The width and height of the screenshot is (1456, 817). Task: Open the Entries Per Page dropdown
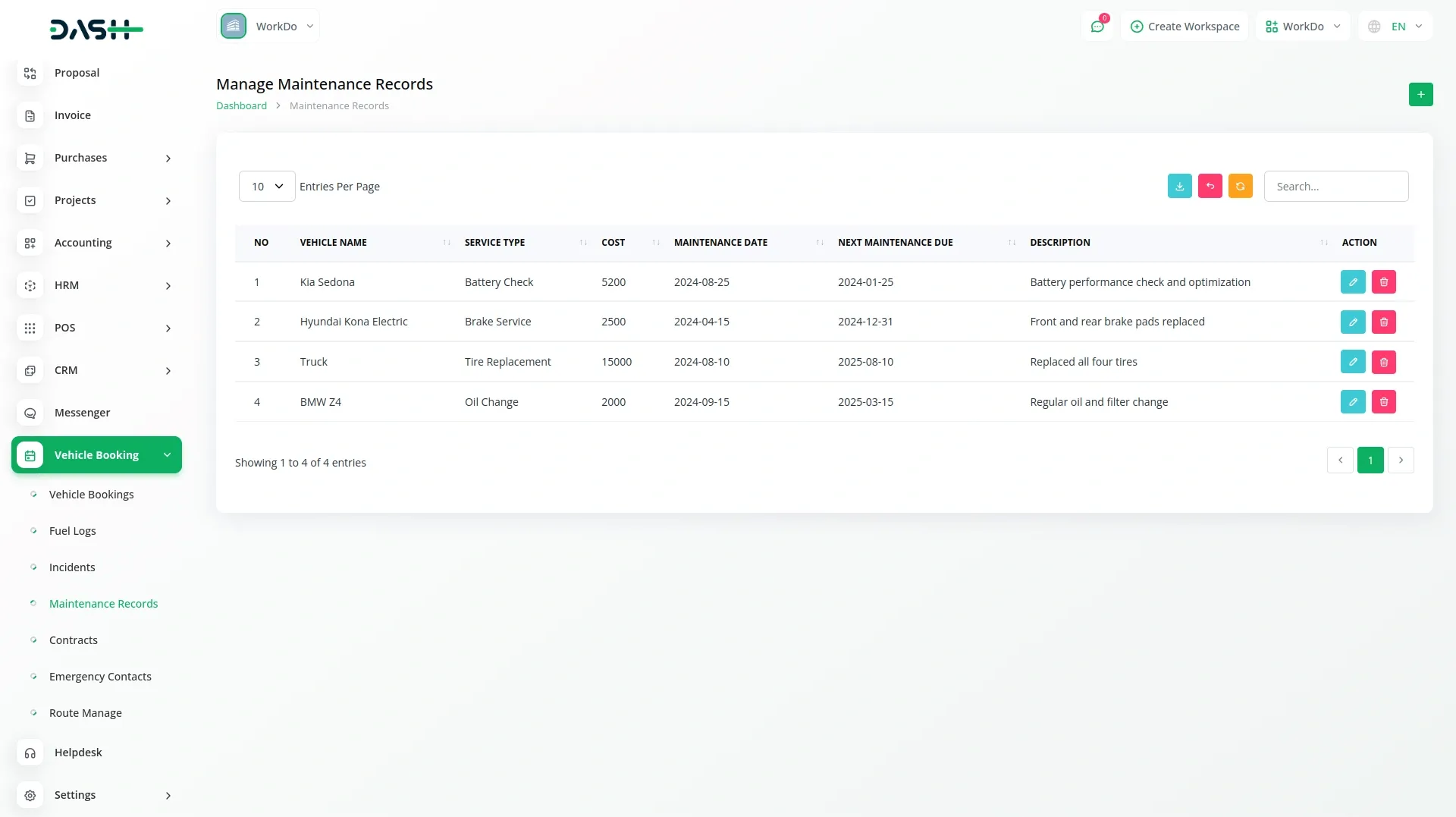[x=265, y=186]
